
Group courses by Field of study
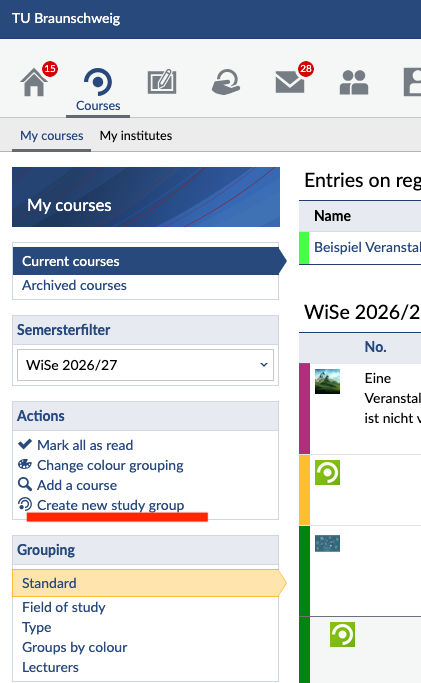click(x=64, y=607)
